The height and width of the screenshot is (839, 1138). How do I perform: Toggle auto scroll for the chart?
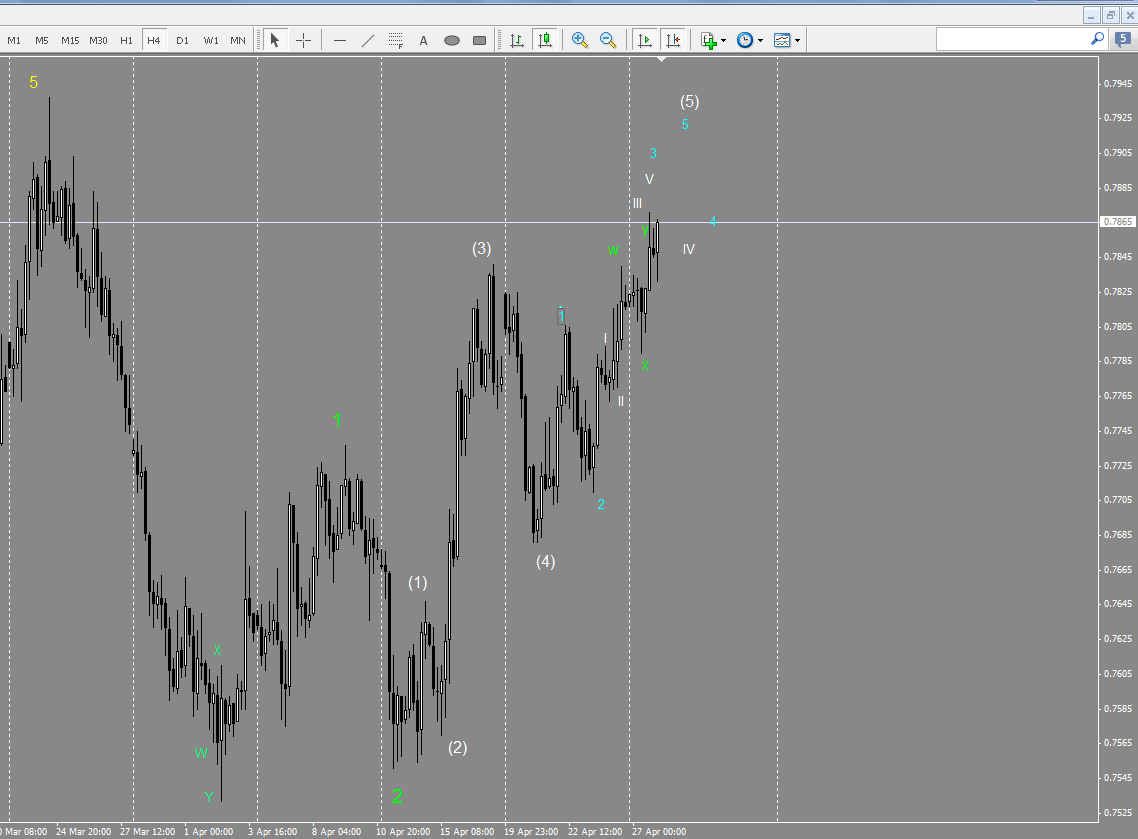(x=645, y=40)
